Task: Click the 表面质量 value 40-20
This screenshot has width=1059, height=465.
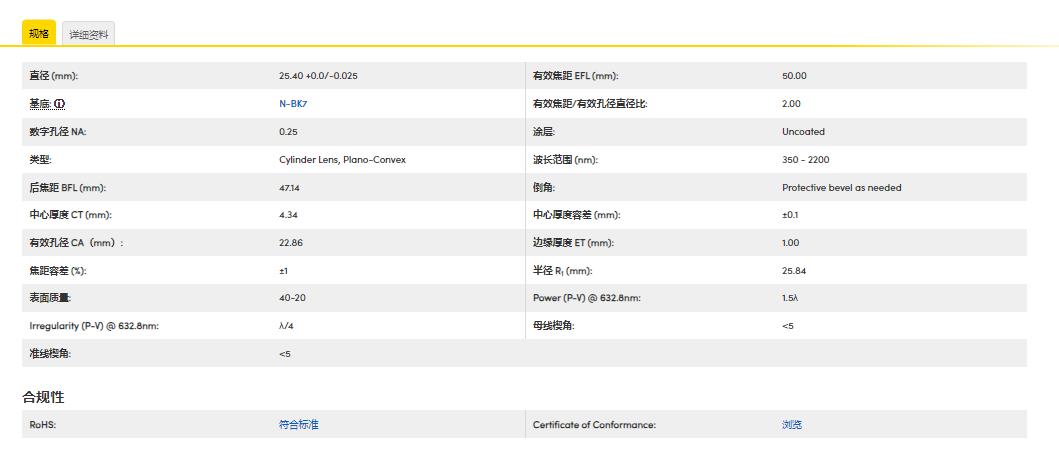Action: [x=292, y=298]
